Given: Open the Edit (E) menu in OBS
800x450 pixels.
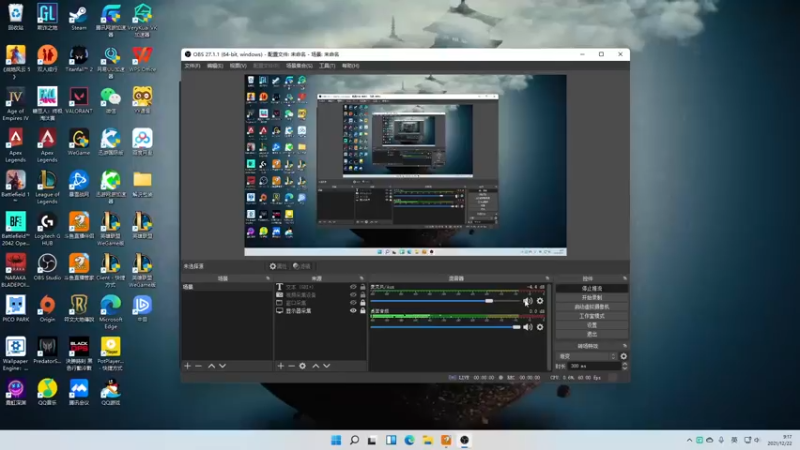Looking at the screenshot, I should pyautogui.click(x=215, y=66).
